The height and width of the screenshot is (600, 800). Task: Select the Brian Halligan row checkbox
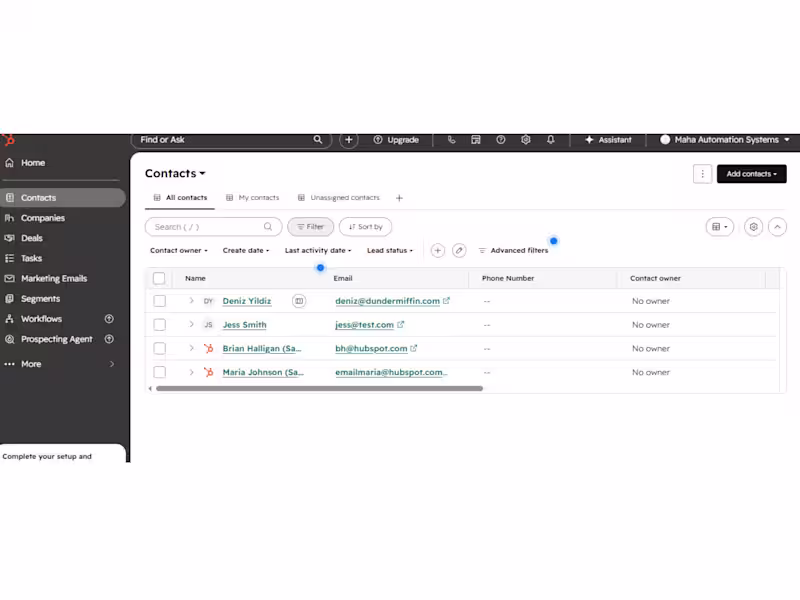(x=159, y=348)
